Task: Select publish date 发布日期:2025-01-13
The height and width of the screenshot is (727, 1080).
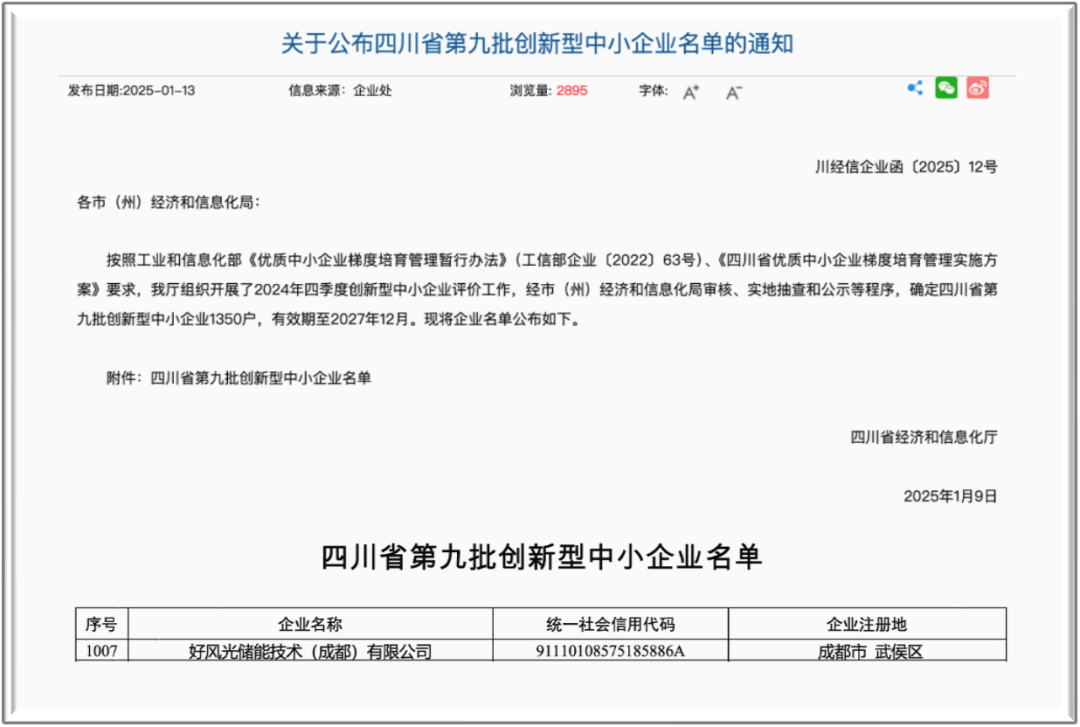Action: [x=131, y=90]
